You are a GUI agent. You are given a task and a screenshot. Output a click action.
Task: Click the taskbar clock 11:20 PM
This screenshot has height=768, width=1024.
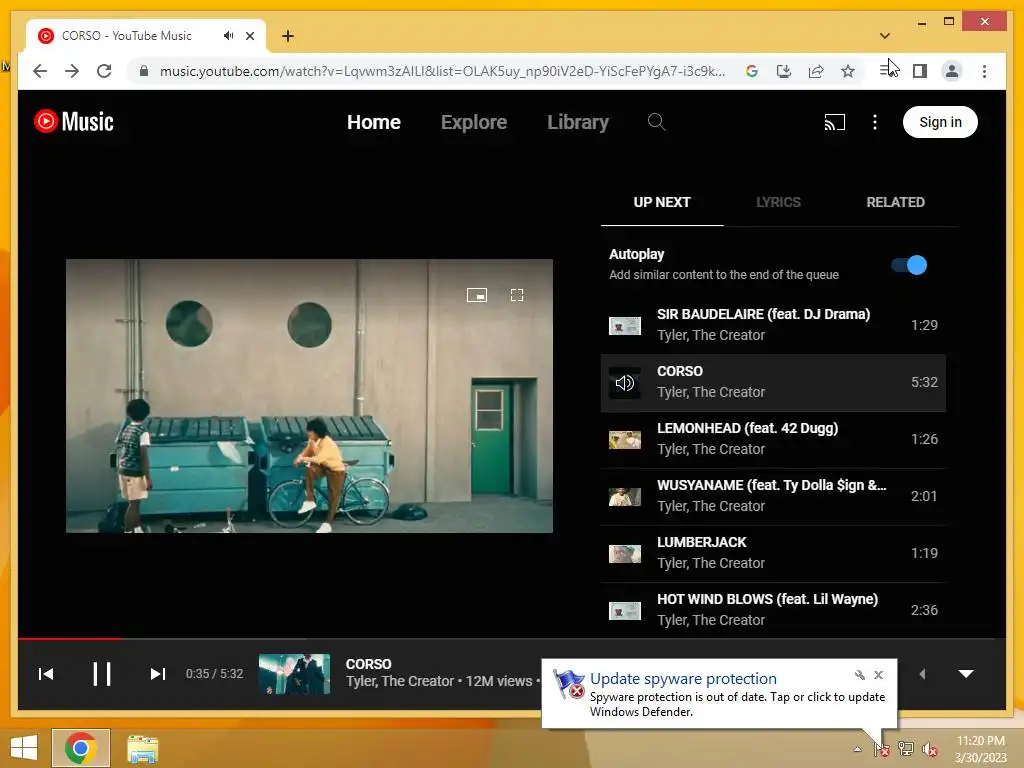981,749
